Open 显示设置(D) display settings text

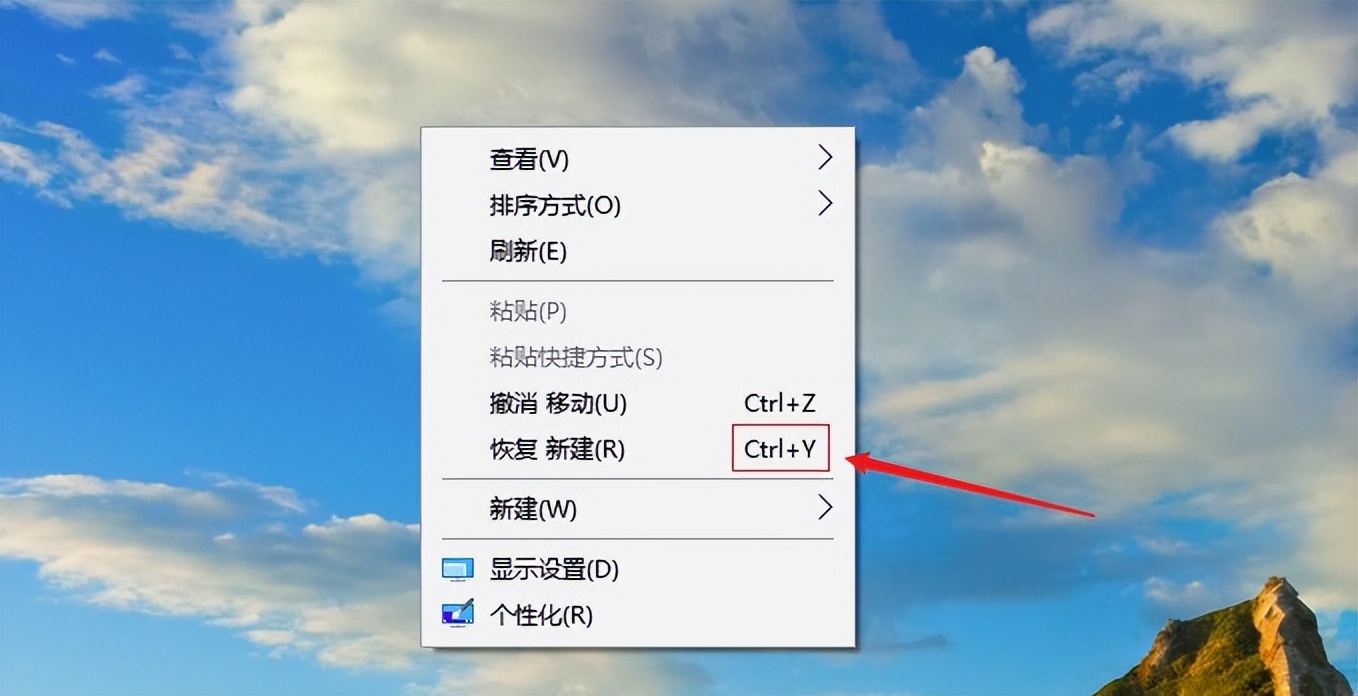(x=554, y=570)
